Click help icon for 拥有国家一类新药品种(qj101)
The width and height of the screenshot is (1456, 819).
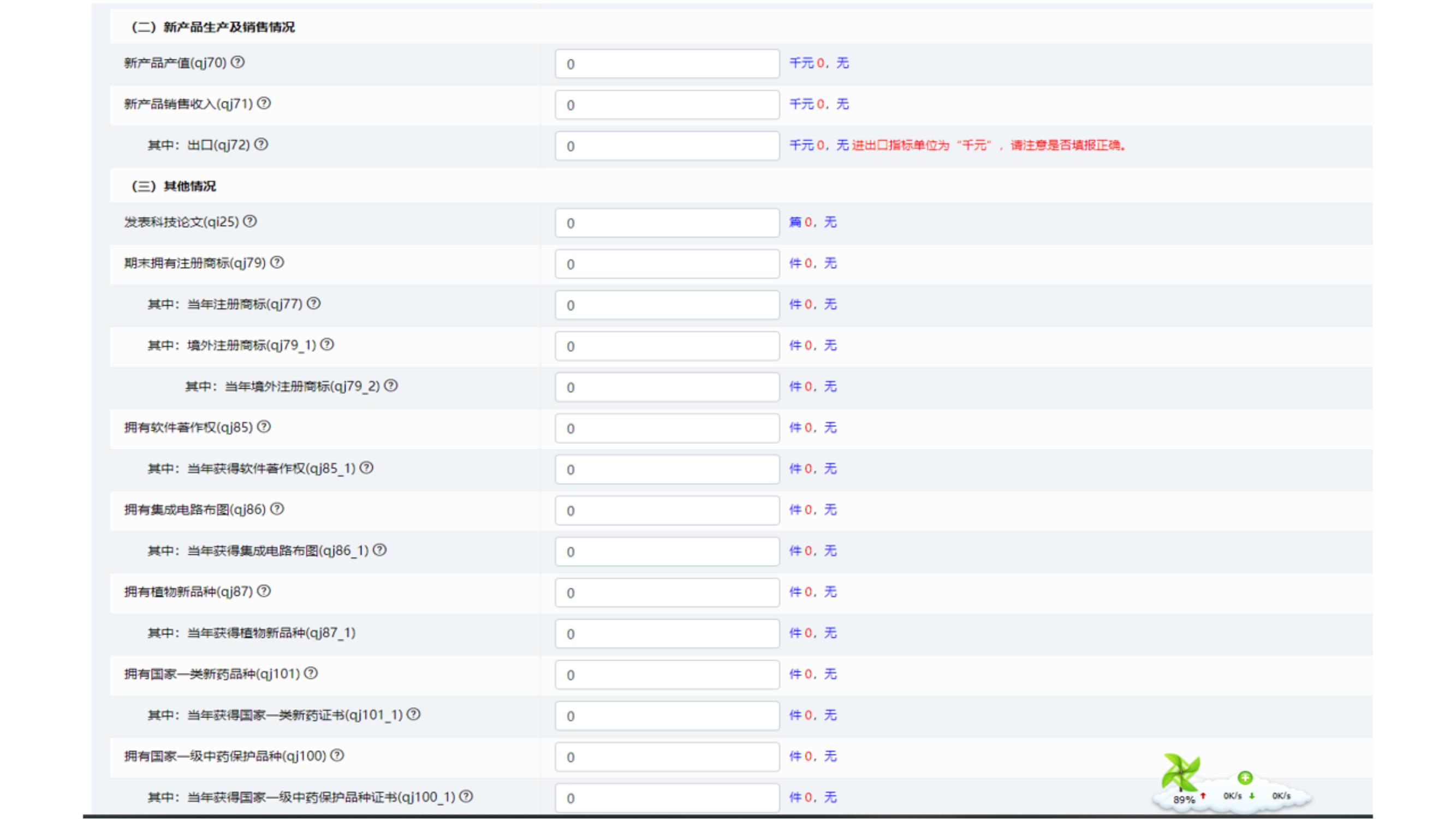tap(311, 674)
